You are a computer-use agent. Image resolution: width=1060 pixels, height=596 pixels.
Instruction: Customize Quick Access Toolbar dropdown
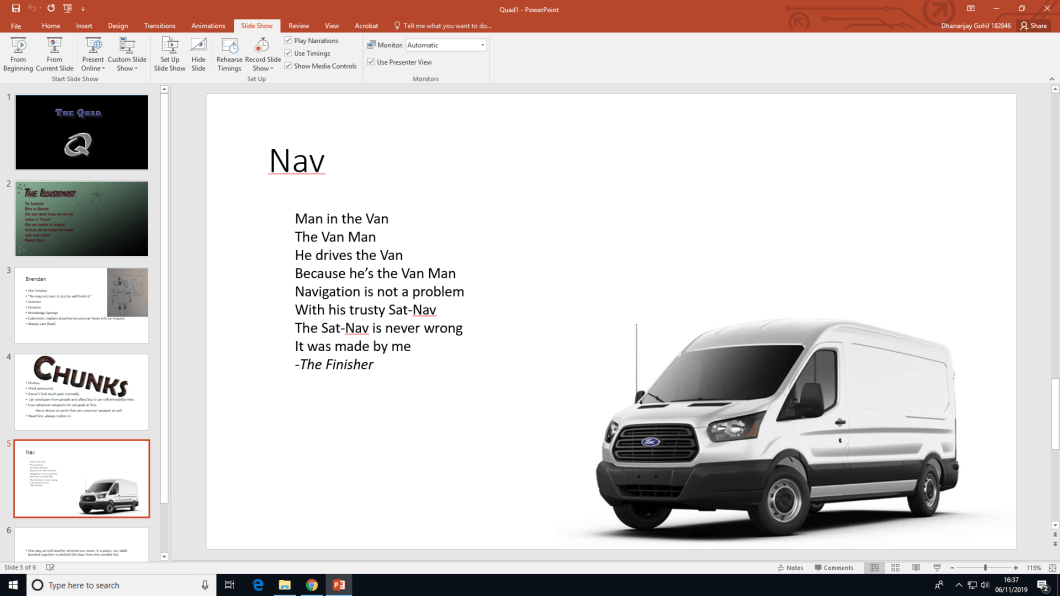83,9
